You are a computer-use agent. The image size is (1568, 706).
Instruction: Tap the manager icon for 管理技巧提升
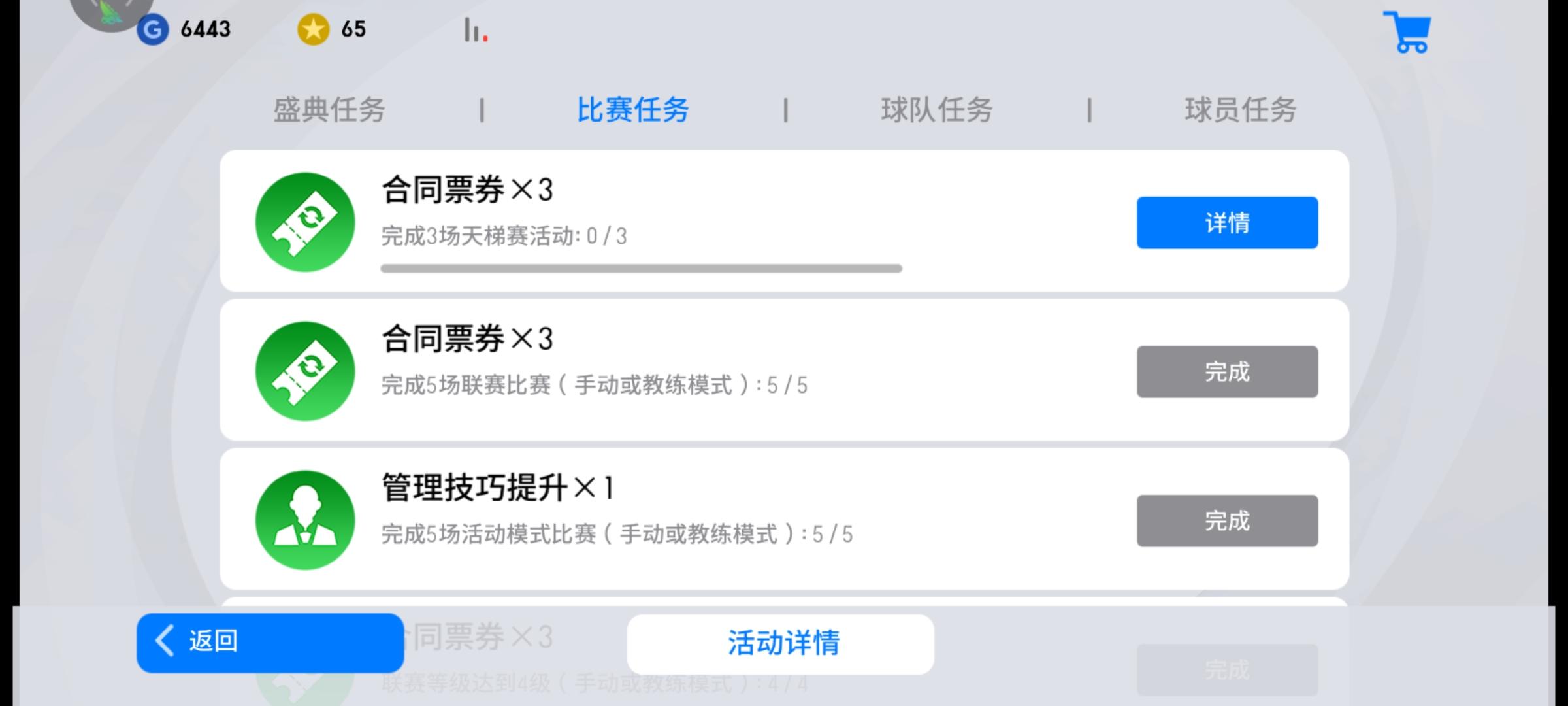[305, 520]
